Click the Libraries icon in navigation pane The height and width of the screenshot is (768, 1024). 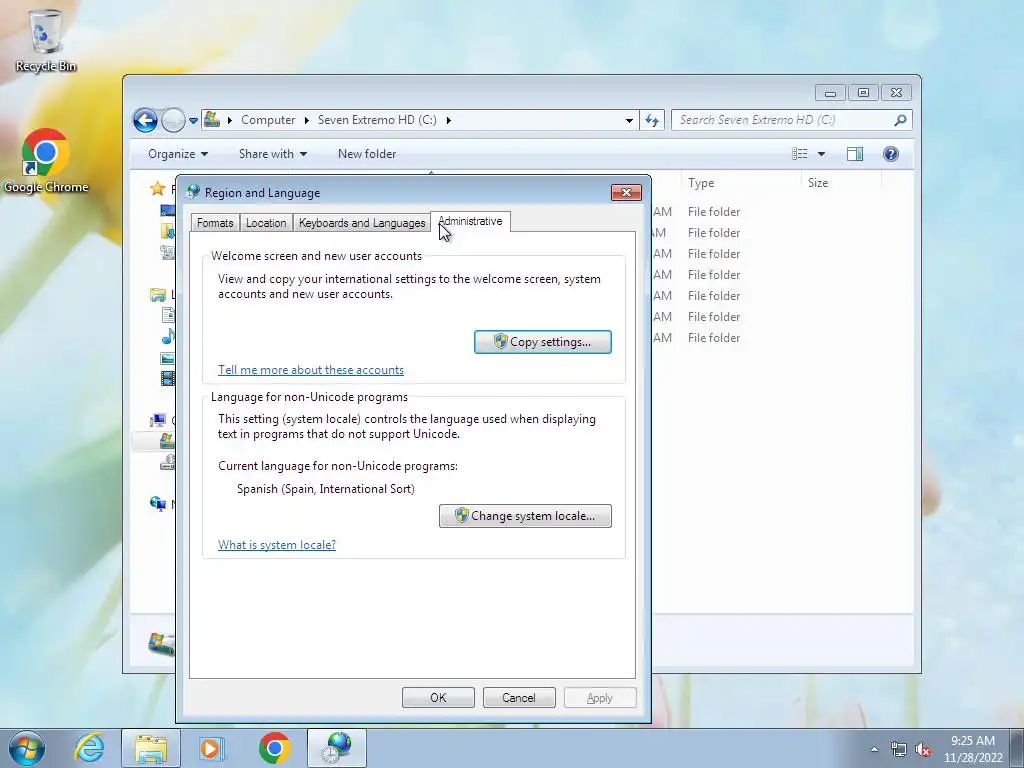tap(157, 295)
